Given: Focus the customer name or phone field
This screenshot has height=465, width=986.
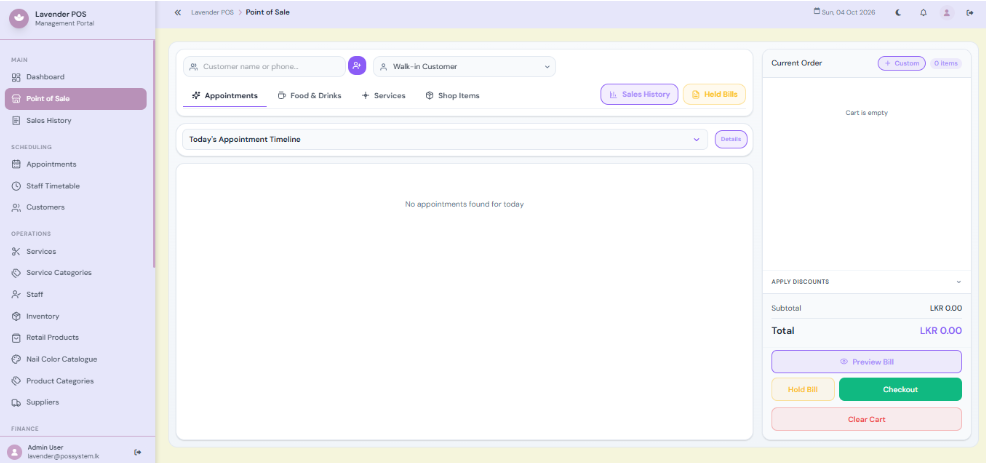Looking at the screenshot, I should [x=264, y=67].
